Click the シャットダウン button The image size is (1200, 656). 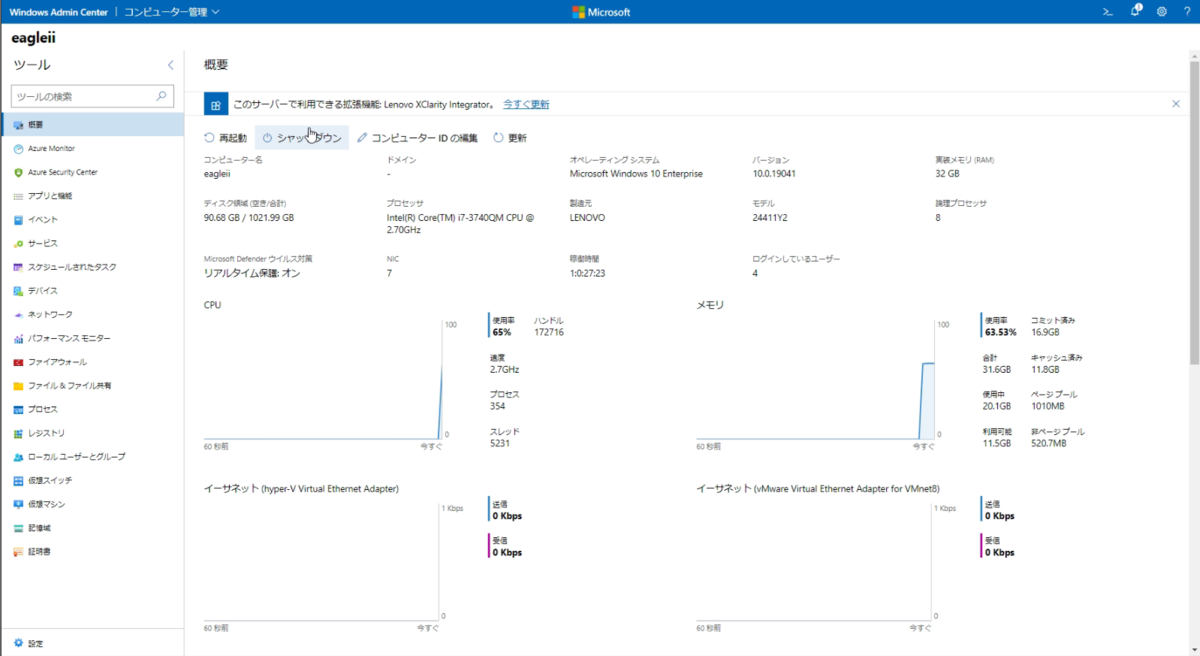302,138
